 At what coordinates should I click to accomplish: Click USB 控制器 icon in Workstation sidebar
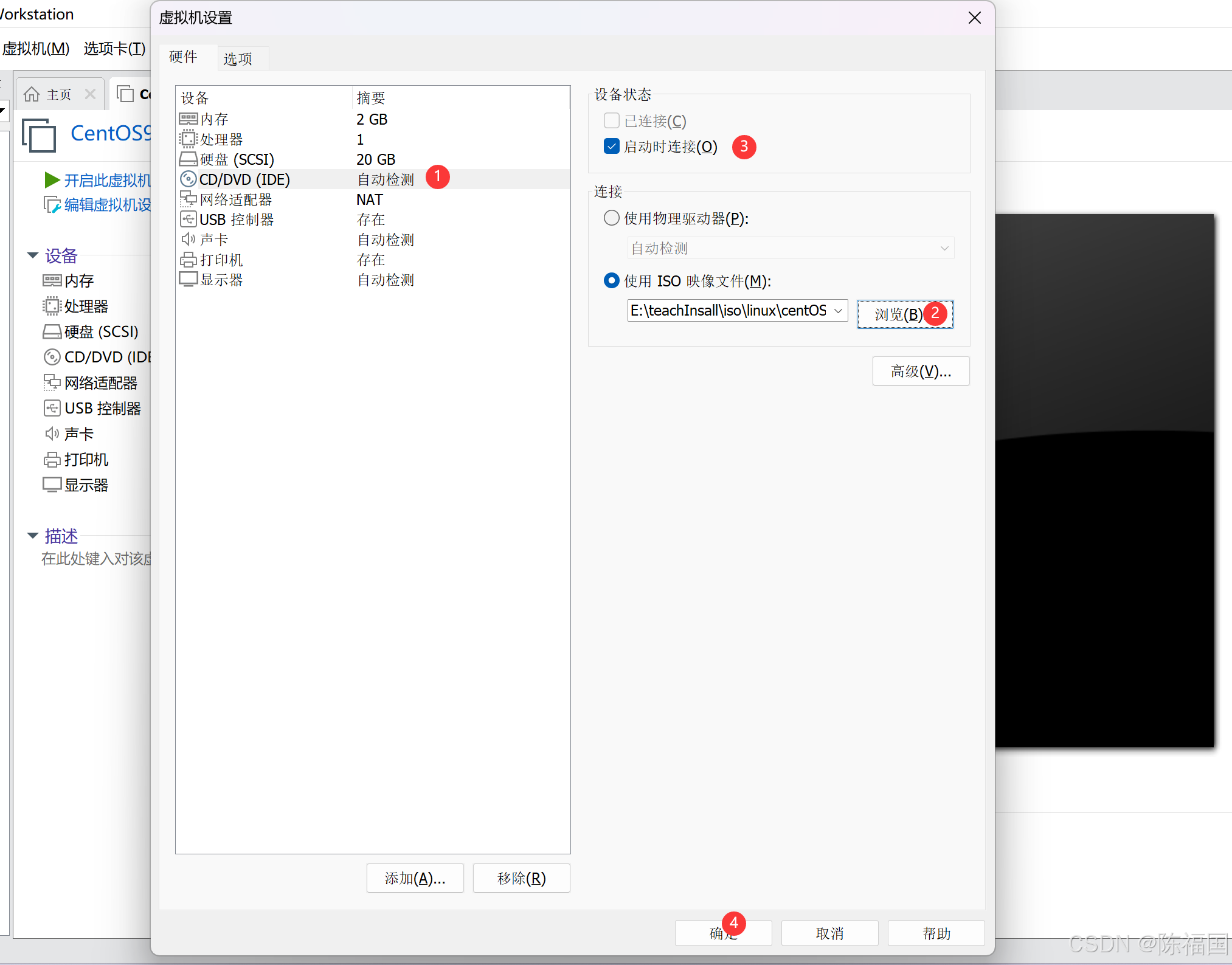(x=52, y=408)
